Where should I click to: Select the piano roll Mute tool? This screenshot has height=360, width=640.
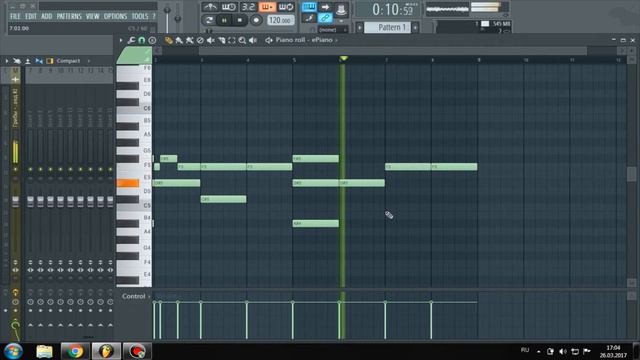(x=211, y=40)
